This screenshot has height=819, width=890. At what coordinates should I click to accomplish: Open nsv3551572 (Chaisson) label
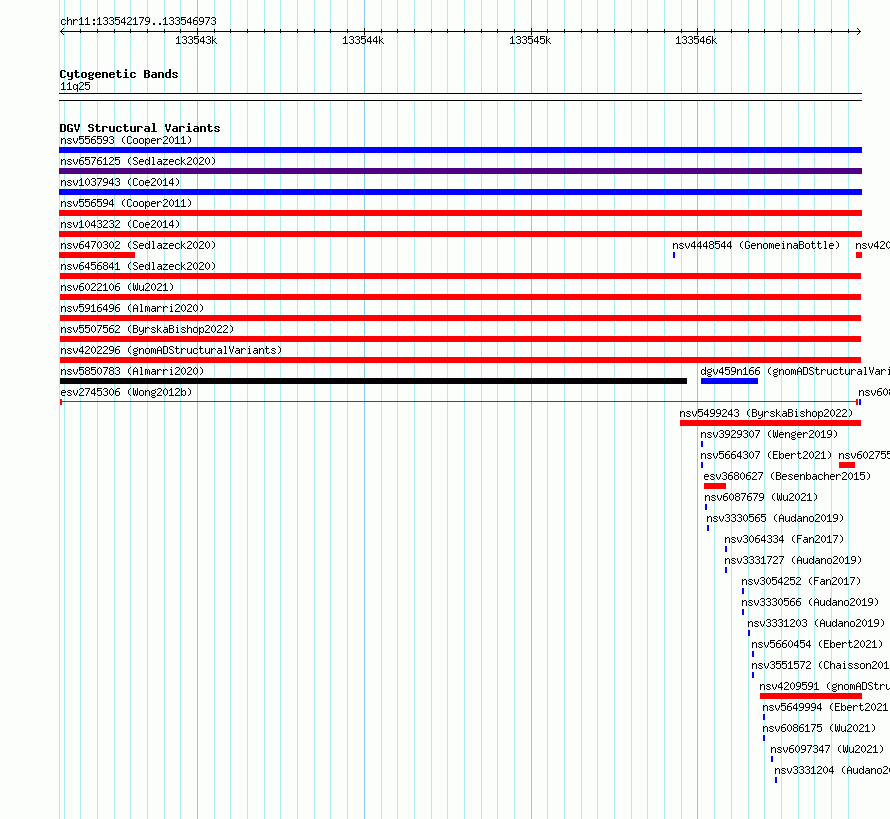tap(820, 665)
